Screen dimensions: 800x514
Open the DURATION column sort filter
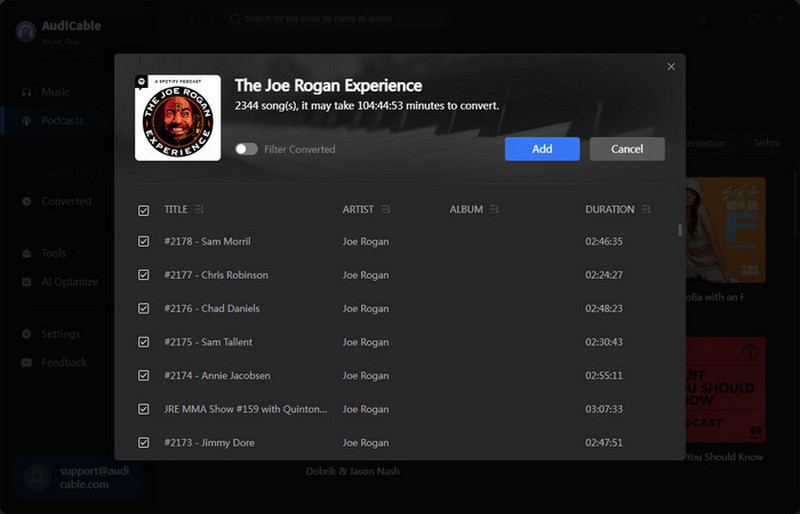pyautogui.click(x=646, y=210)
